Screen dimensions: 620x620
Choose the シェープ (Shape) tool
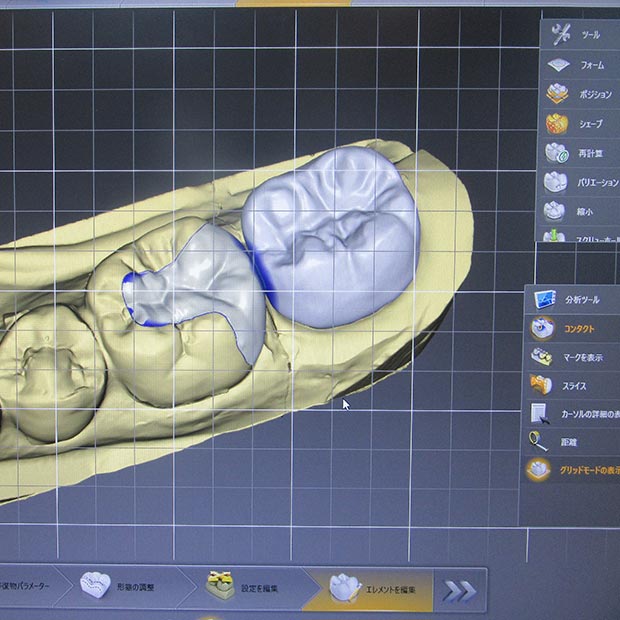click(x=580, y=124)
